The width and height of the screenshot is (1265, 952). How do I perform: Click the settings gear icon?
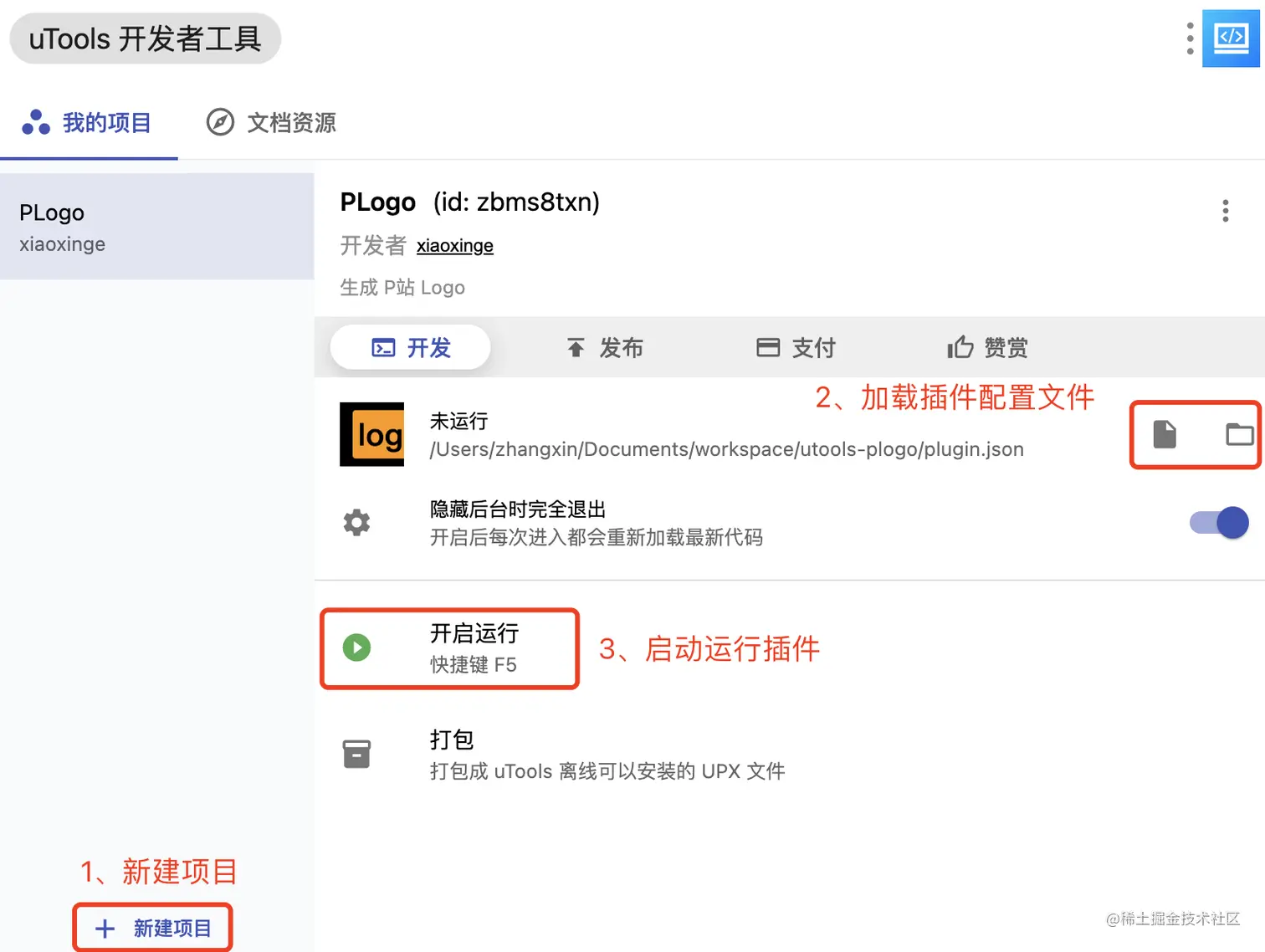tap(356, 523)
